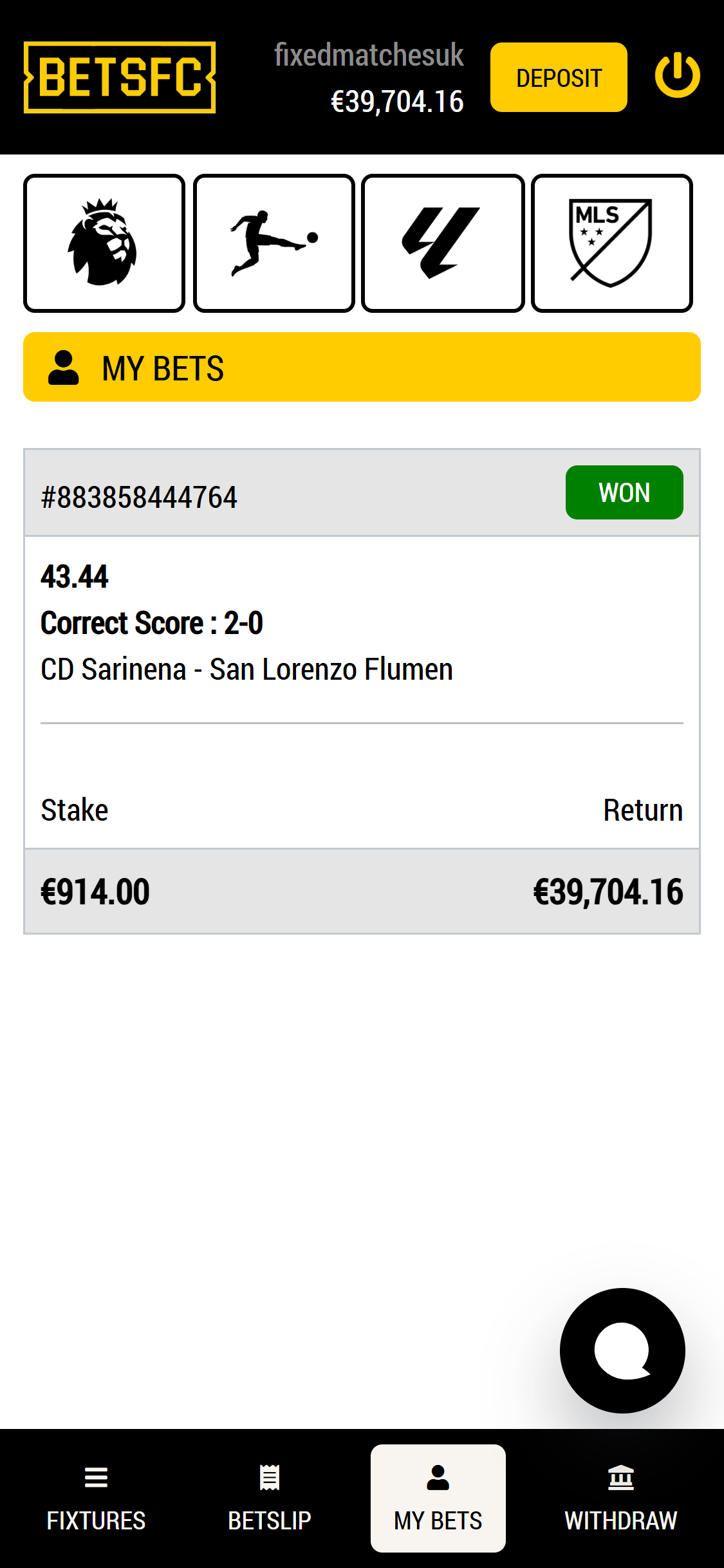
Task: Select the CD Sarinena - San Lorenzo Flumen match
Action: [246, 669]
